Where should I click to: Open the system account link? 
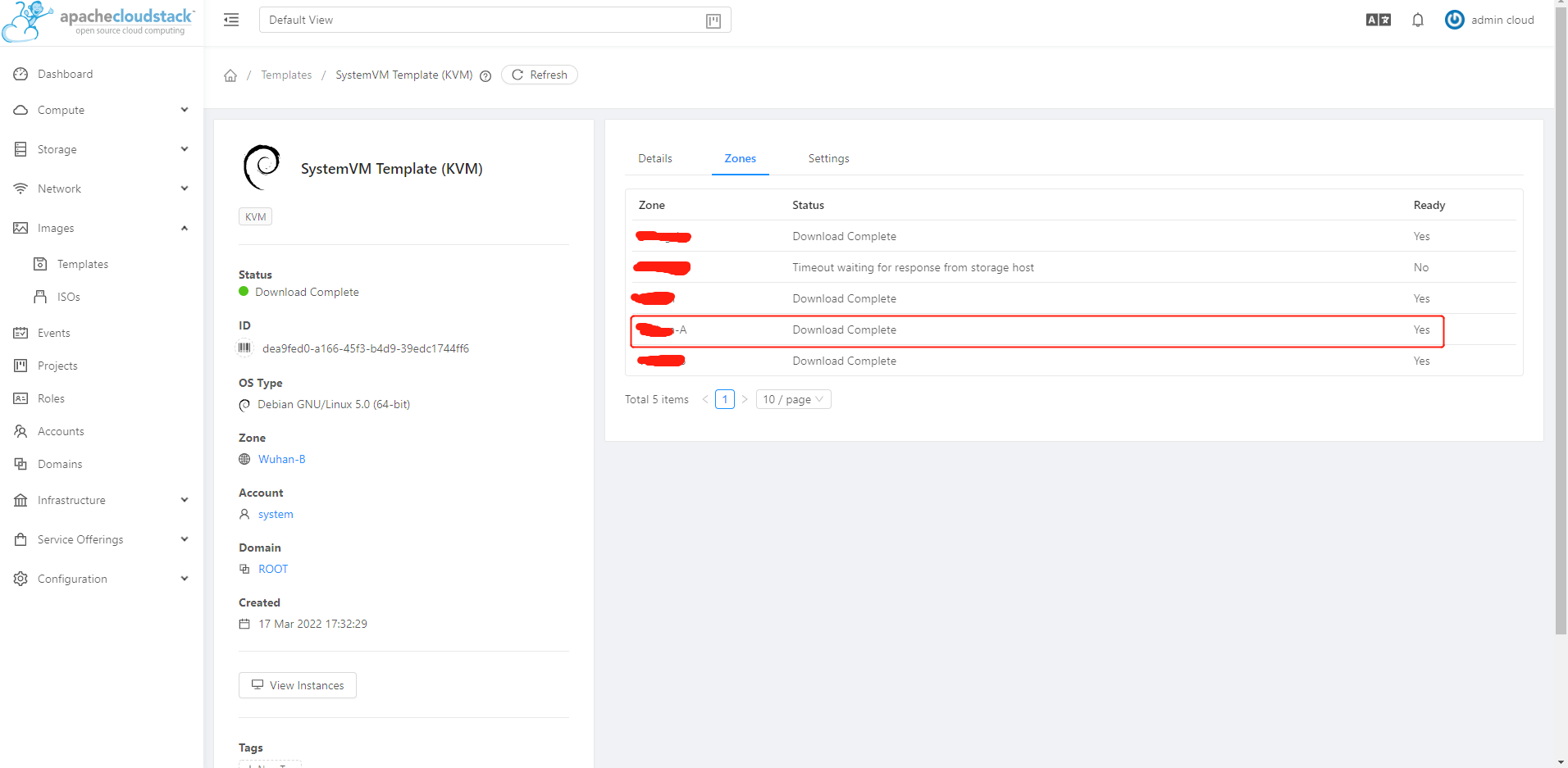276,514
